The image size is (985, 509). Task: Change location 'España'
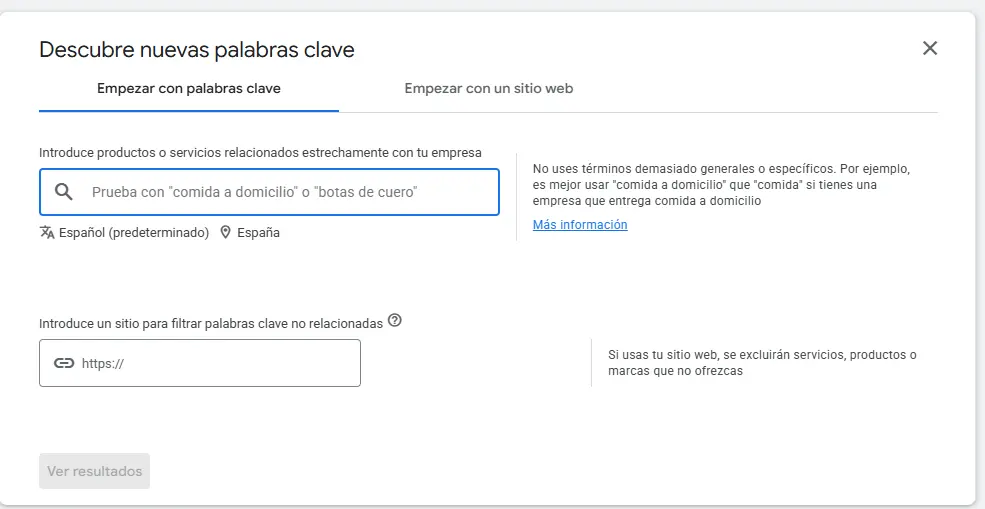(258, 233)
